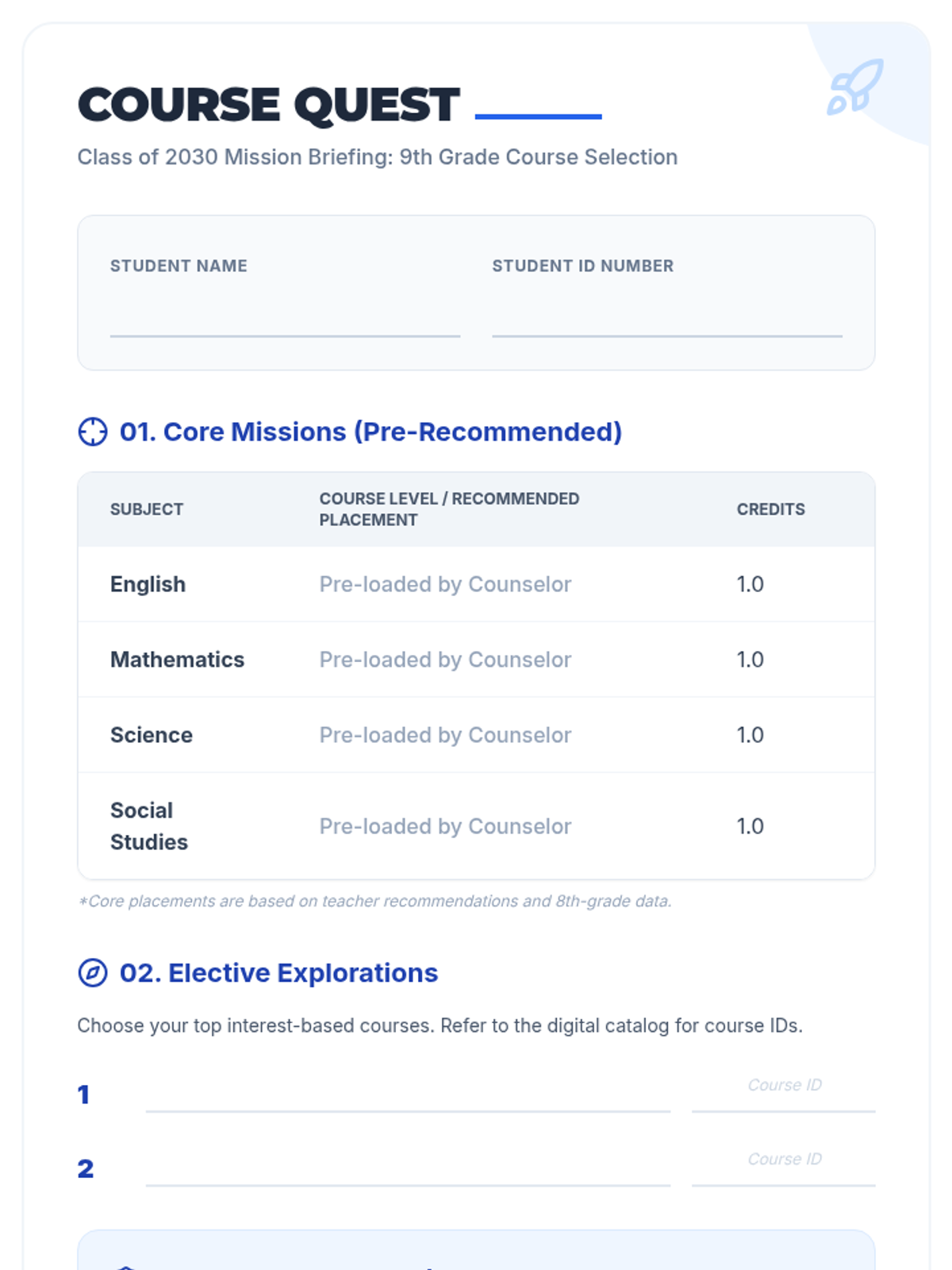The image size is (952, 1270).
Task: Click the COURSE QUEST title
Action: 269,105
